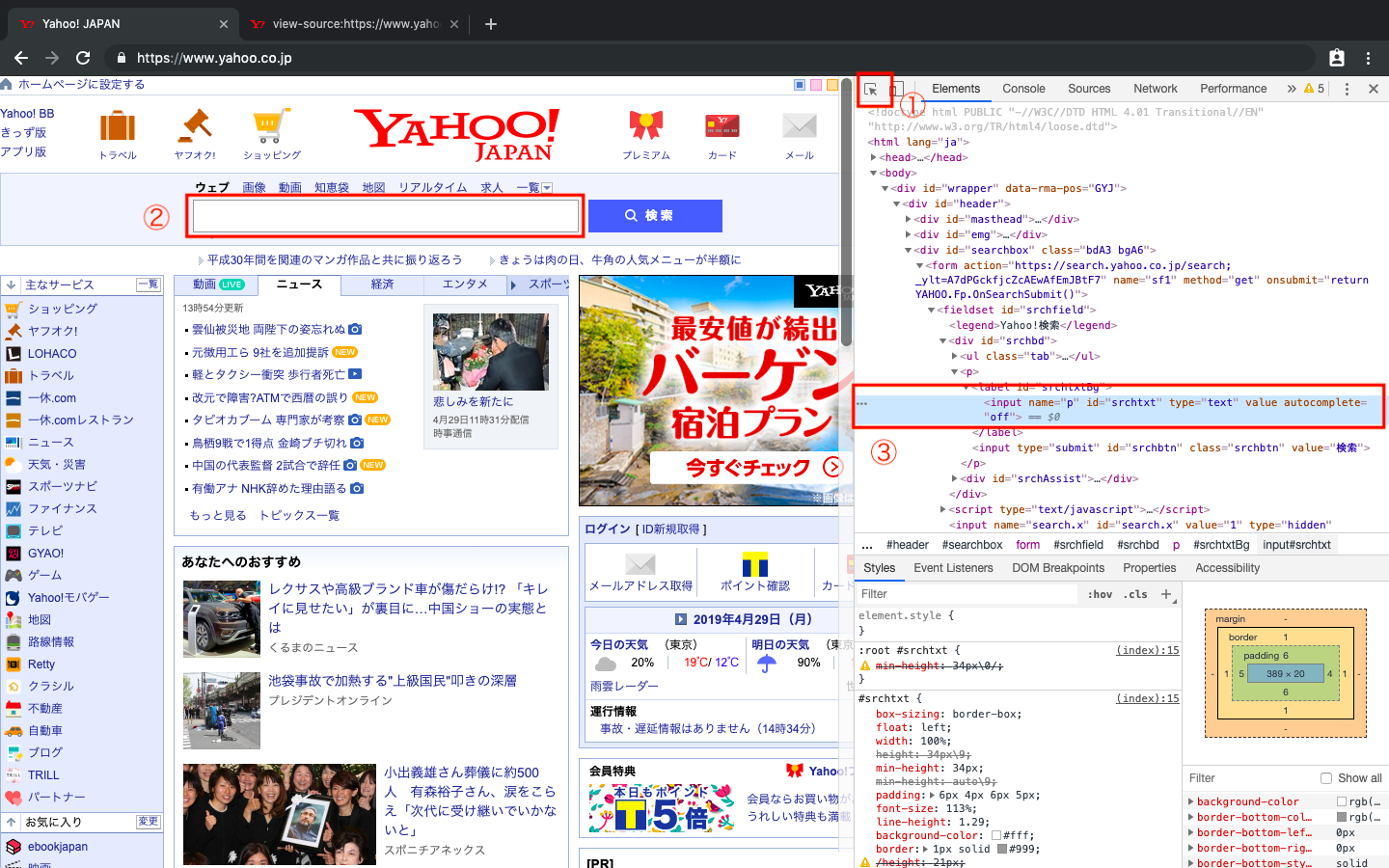Open the 一覧 dropdown next to search categories
The image size is (1389, 868).
pyautogui.click(x=532, y=187)
